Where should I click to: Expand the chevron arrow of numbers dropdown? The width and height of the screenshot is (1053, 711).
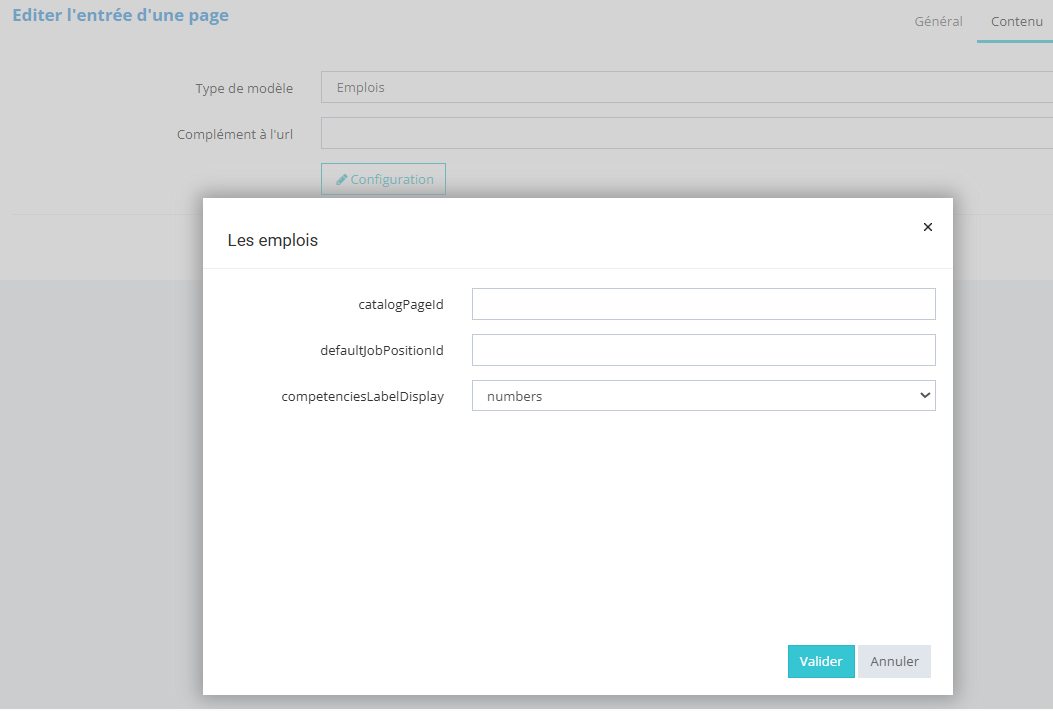(x=923, y=396)
